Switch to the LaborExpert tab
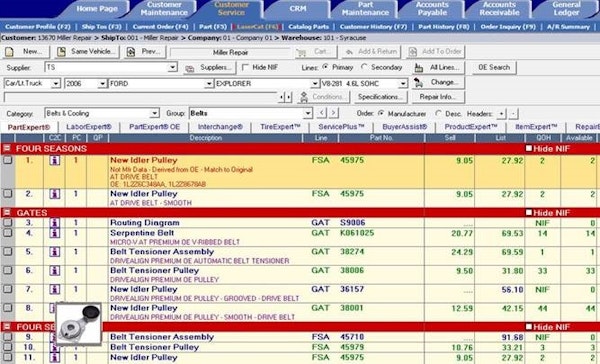 [x=89, y=127]
